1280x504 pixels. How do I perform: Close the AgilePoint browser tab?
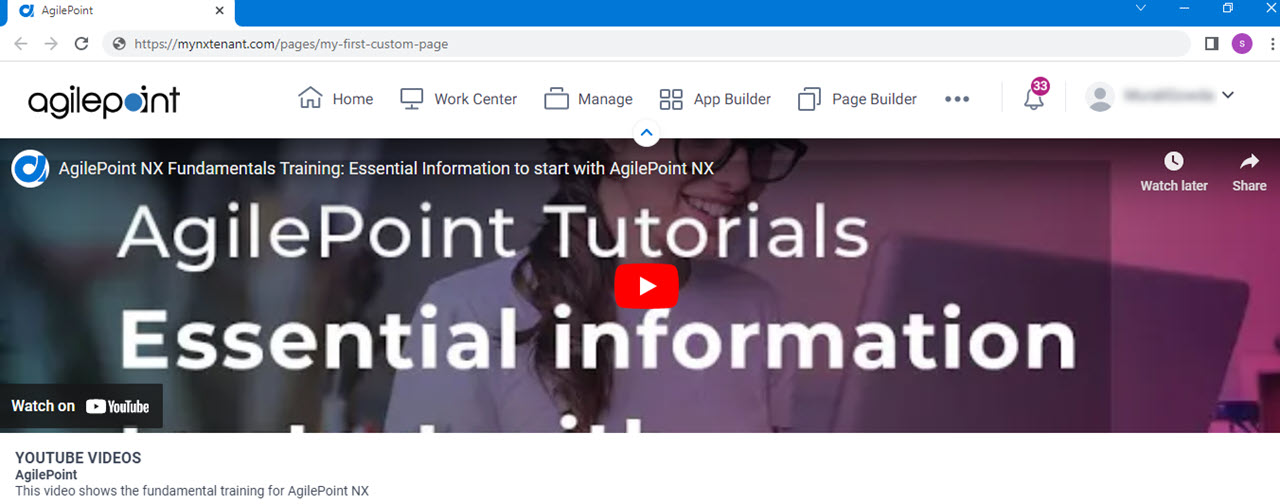pyautogui.click(x=219, y=9)
